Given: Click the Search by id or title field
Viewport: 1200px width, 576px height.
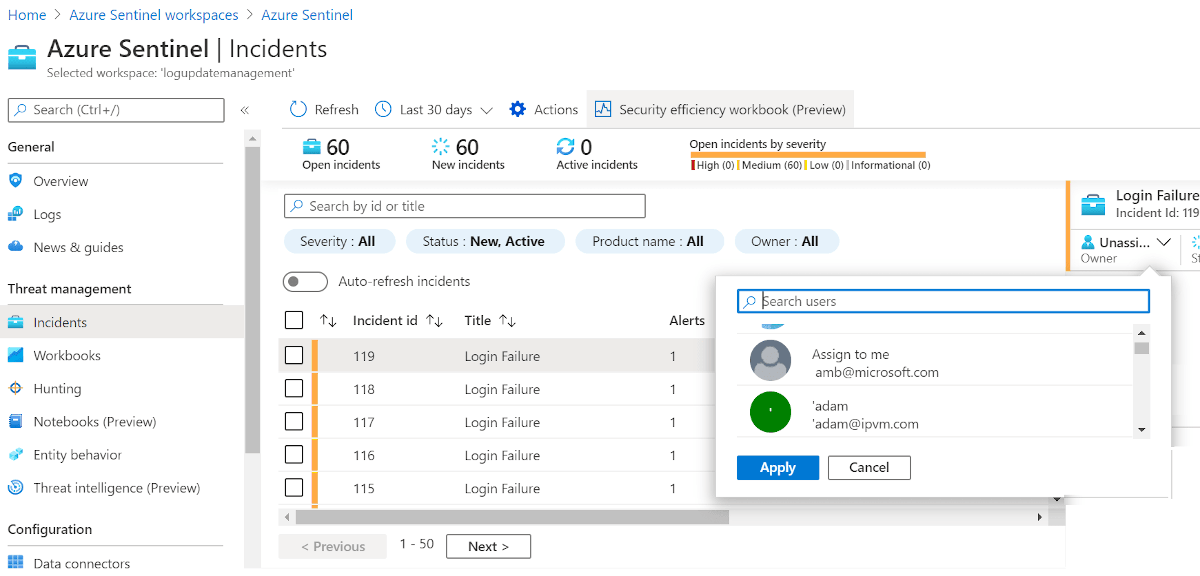Looking at the screenshot, I should [464, 205].
